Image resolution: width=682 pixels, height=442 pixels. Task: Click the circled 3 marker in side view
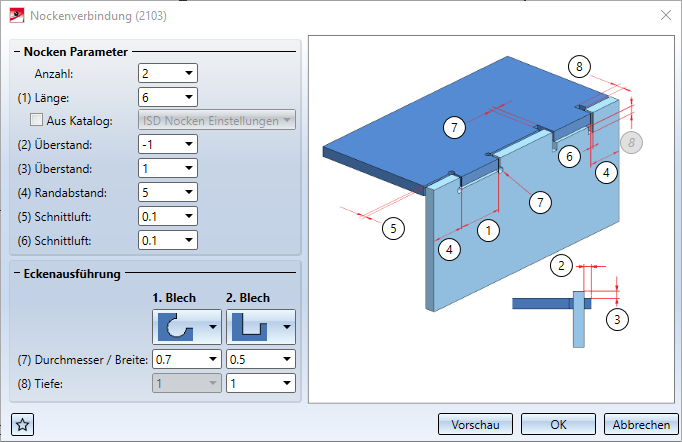(617, 320)
